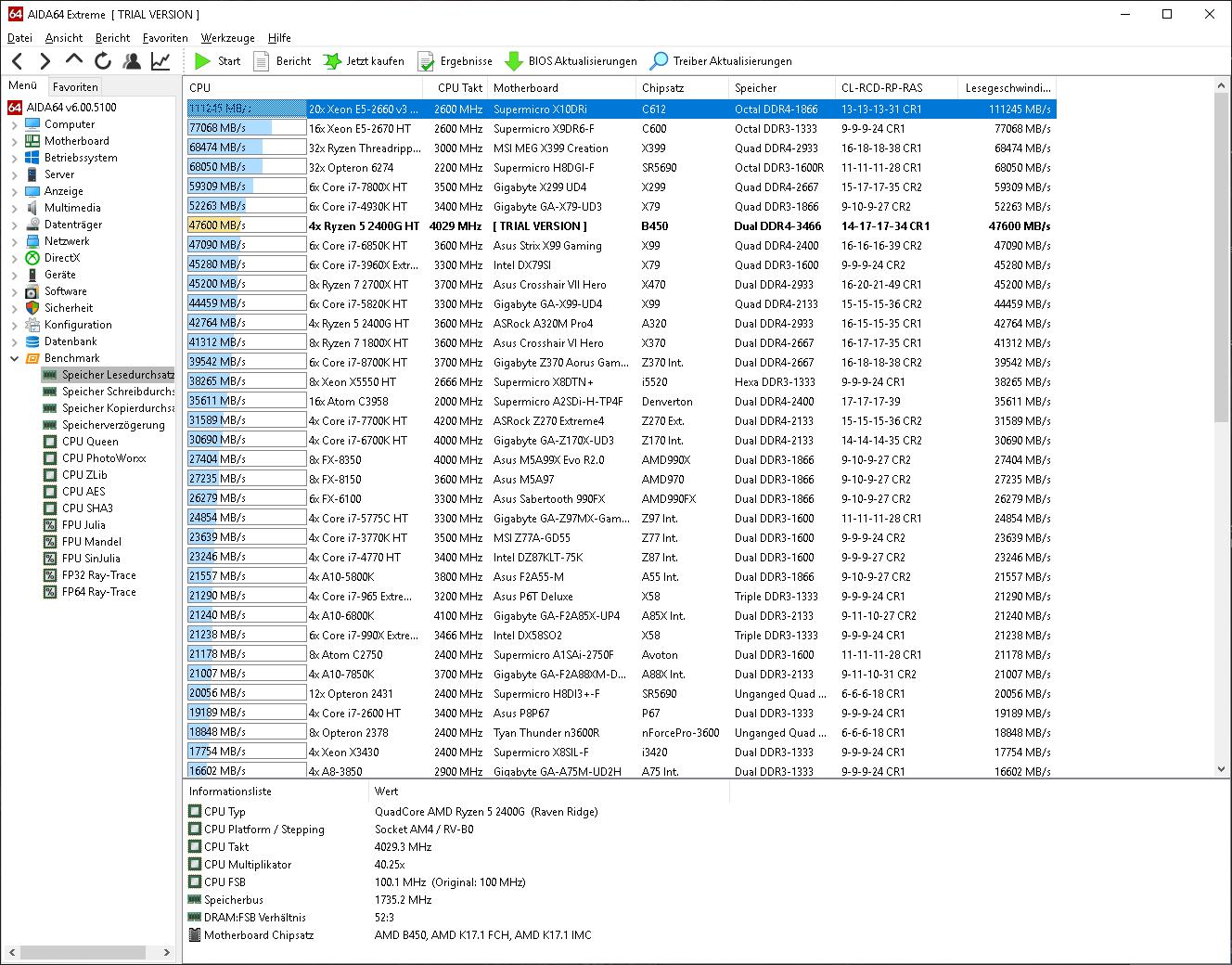Open the CPU AES benchmark
Screen dimensions: 1232x965
pos(74,492)
